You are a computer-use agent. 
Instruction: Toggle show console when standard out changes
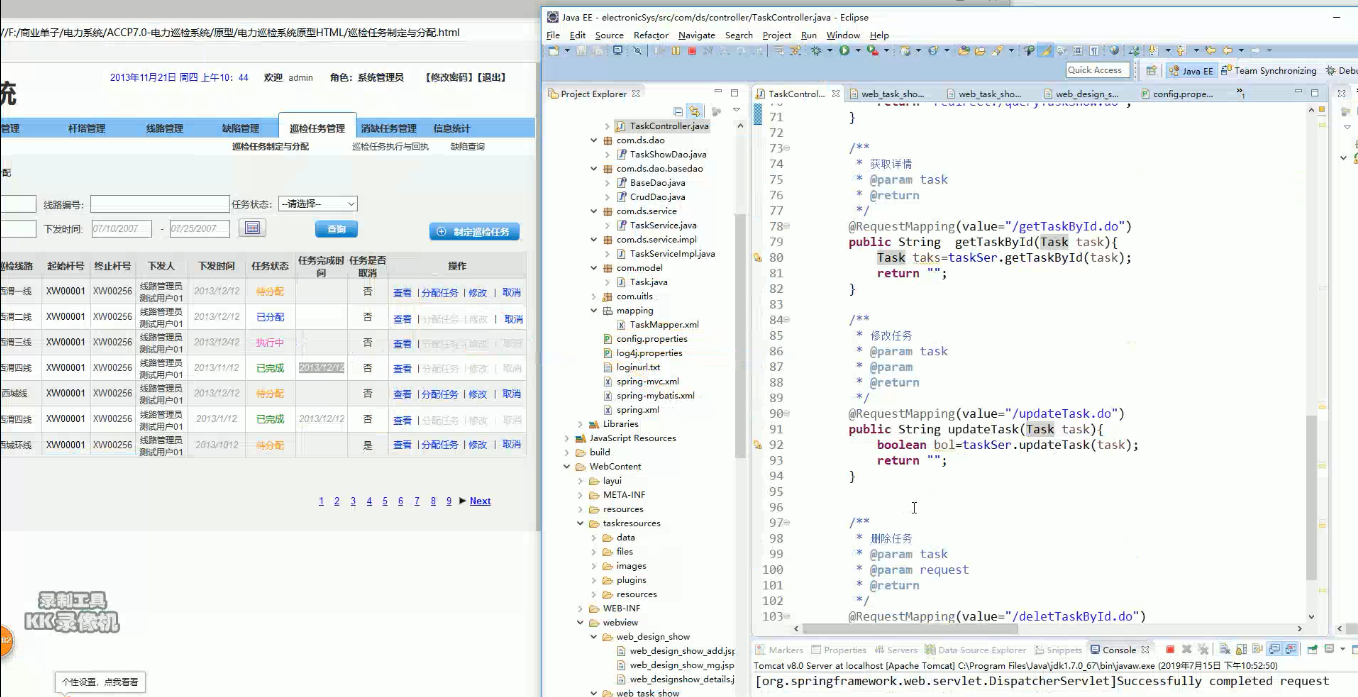(x=1275, y=649)
